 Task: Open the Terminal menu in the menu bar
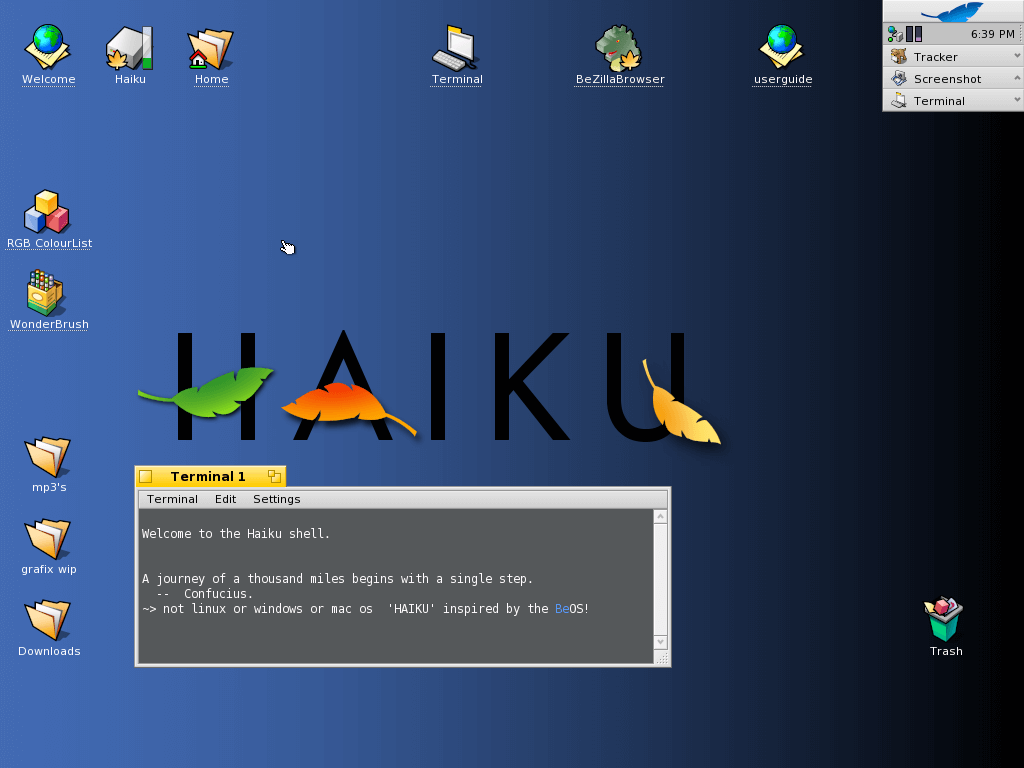pyautogui.click(x=172, y=499)
